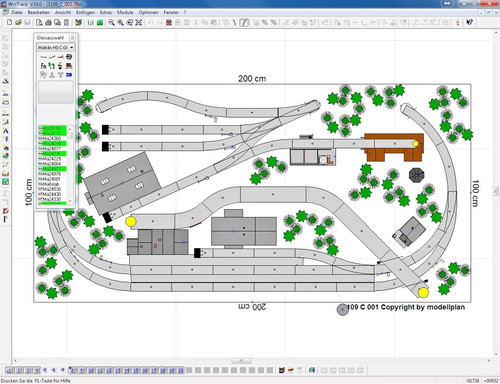Image resolution: width=500 pixels, height=384 pixels.
Task: Select track Mä24229 in list
Action: [x=52, y=159]
